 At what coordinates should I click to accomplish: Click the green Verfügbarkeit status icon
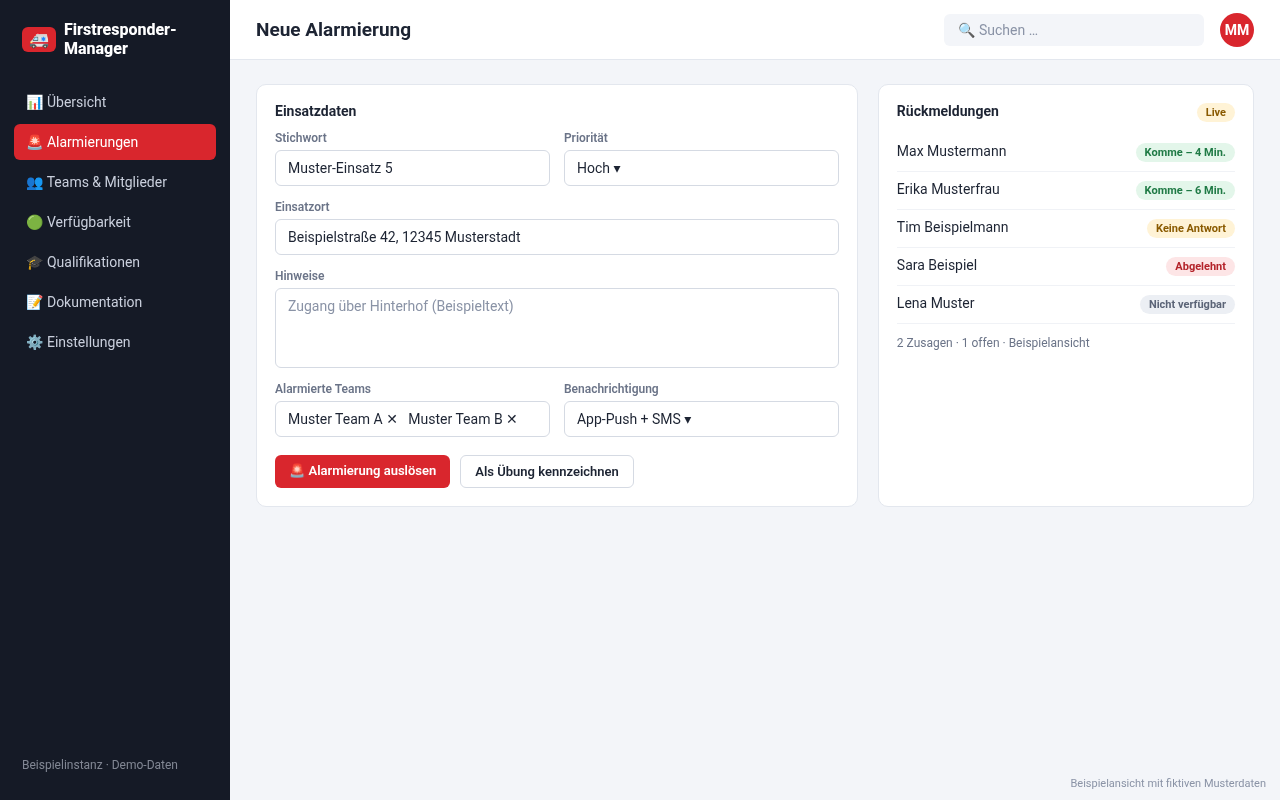[34, 222]
